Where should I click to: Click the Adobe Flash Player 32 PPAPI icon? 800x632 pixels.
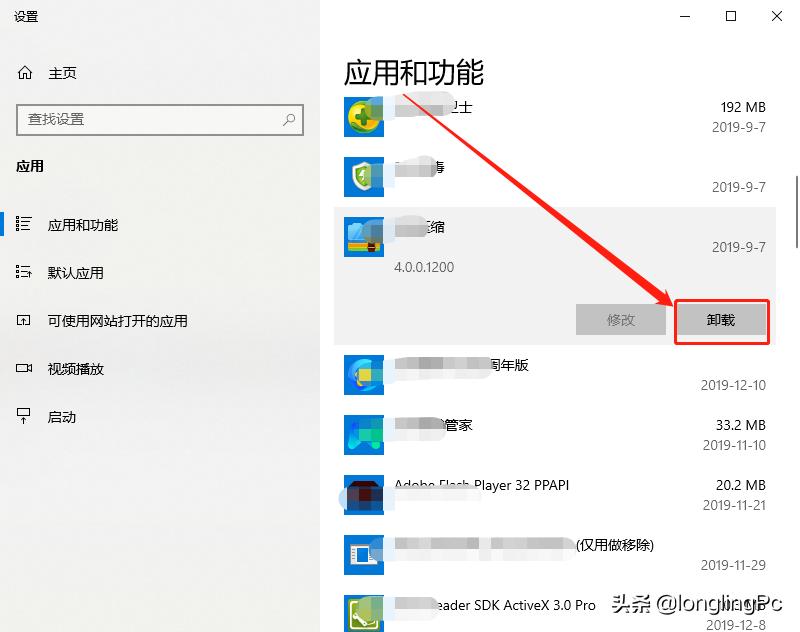coord(363,495)
